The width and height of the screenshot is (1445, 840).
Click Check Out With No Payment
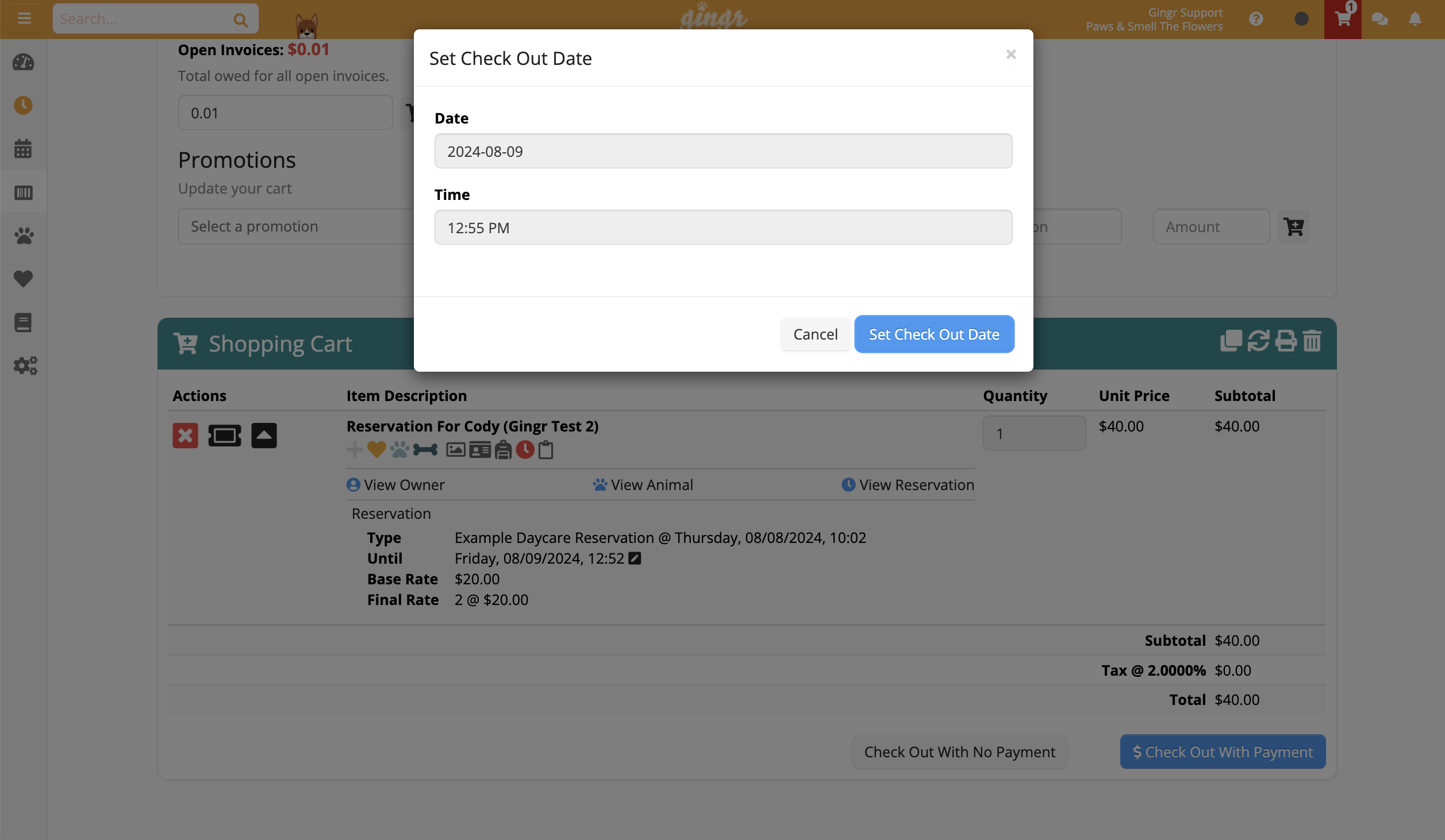[959, 752]
